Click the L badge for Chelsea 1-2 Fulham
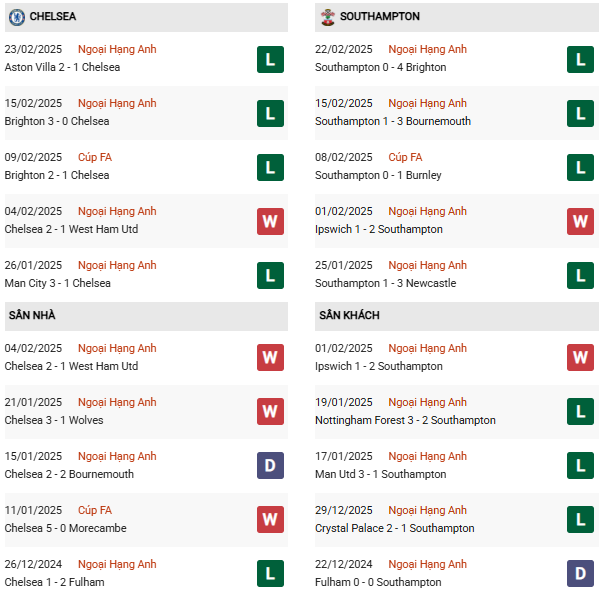The image size is (600, 592). click(x=270, y=573)
